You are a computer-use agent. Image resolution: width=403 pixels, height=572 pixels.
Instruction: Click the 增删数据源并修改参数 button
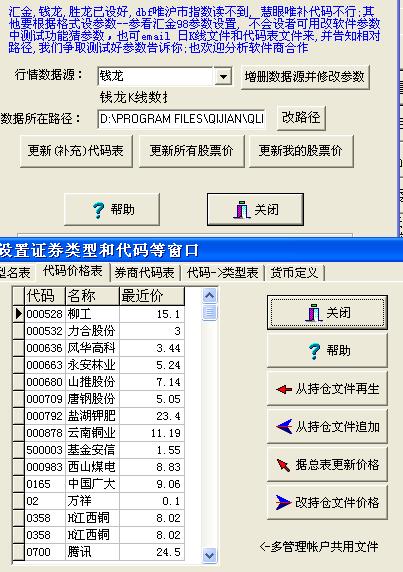click(x=305, y=77)
